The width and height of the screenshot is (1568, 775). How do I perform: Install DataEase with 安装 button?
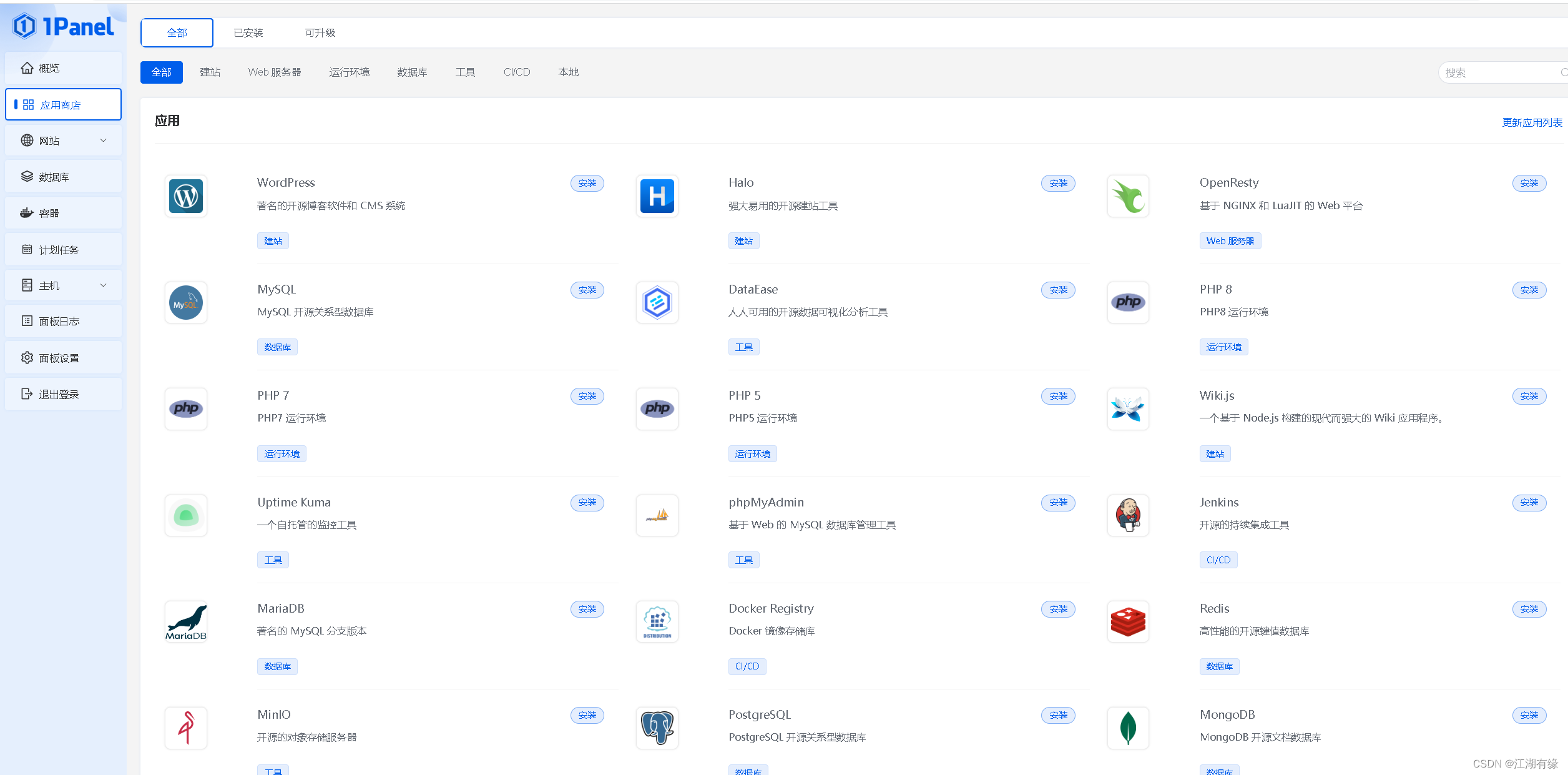pyautogui.click(x=1058, y=290)
